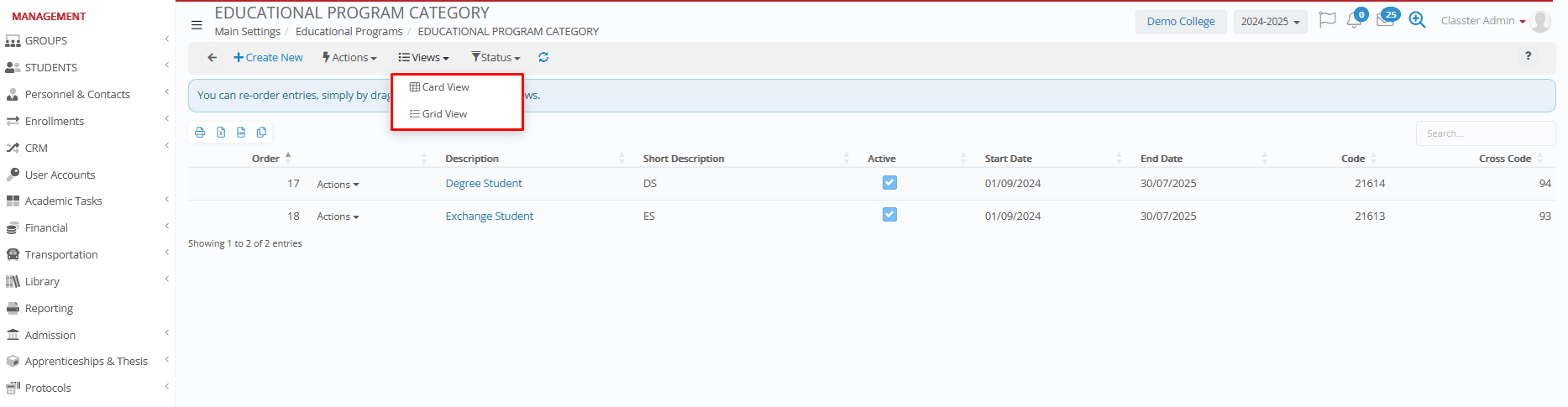
Task: Open the Exchange Student link
Action: click(x=489, y=216)
